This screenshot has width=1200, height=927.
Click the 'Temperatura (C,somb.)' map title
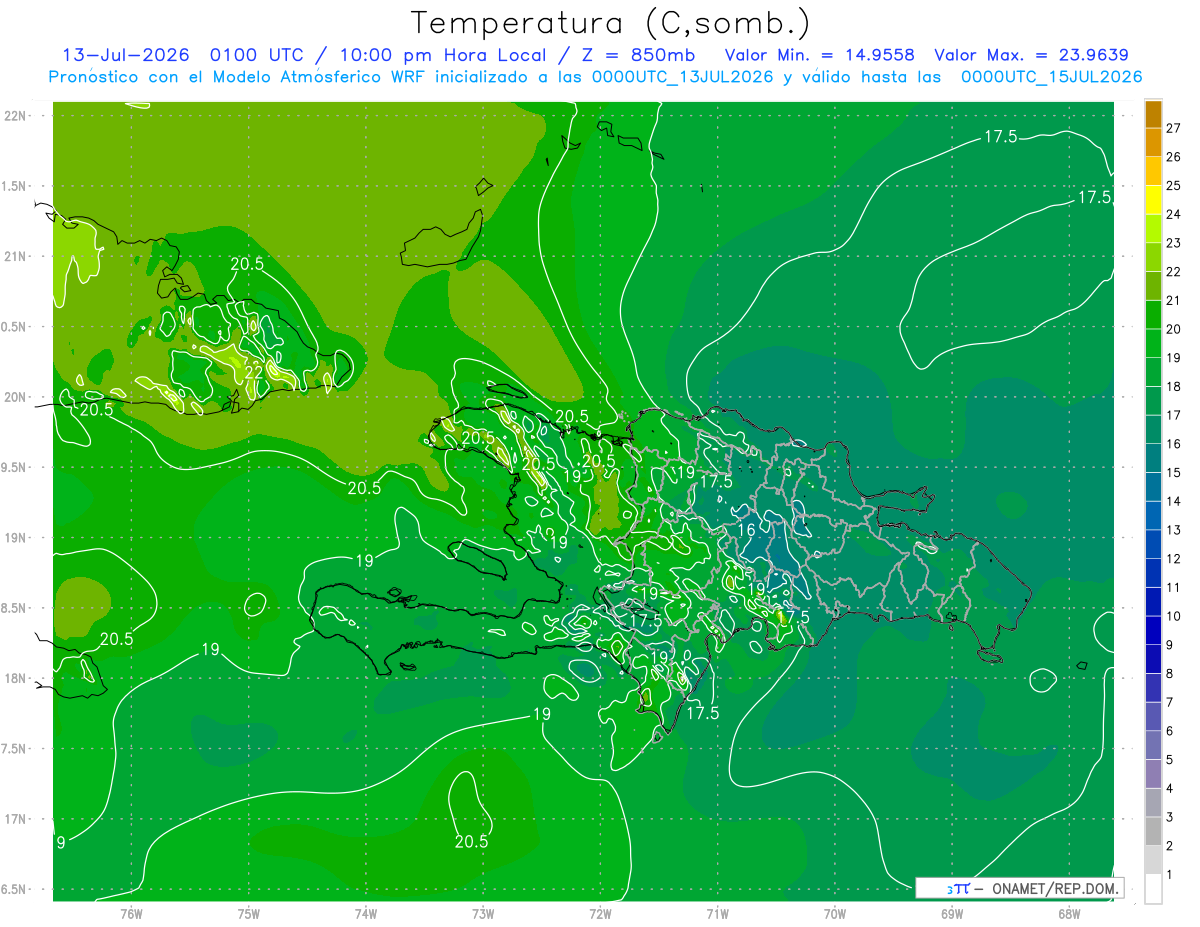(610, 22)
